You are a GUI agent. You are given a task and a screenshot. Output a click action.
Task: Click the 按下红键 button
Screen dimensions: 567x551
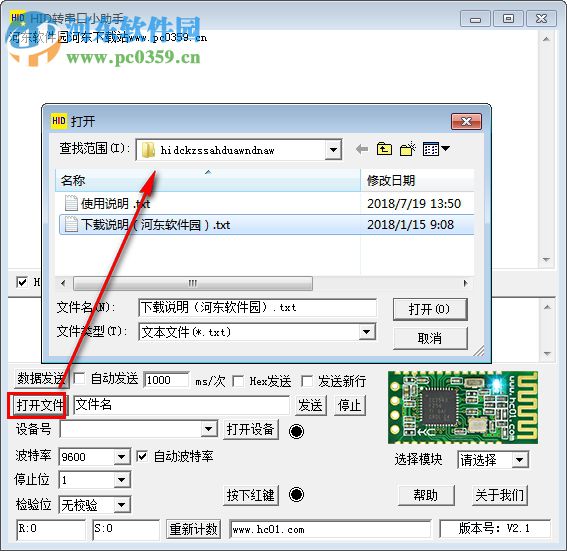(250, 495)
